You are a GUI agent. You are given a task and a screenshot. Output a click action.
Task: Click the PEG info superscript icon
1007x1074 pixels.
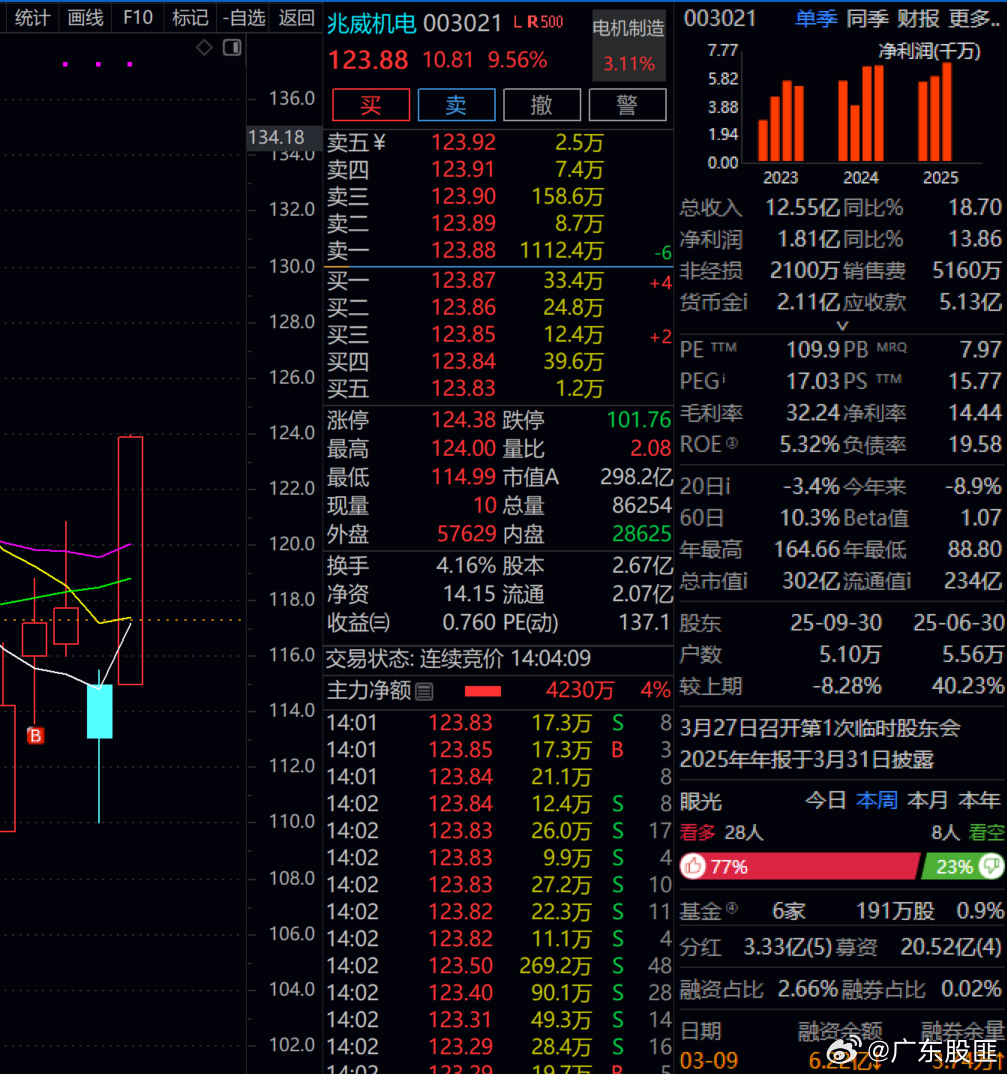[724, 376]
